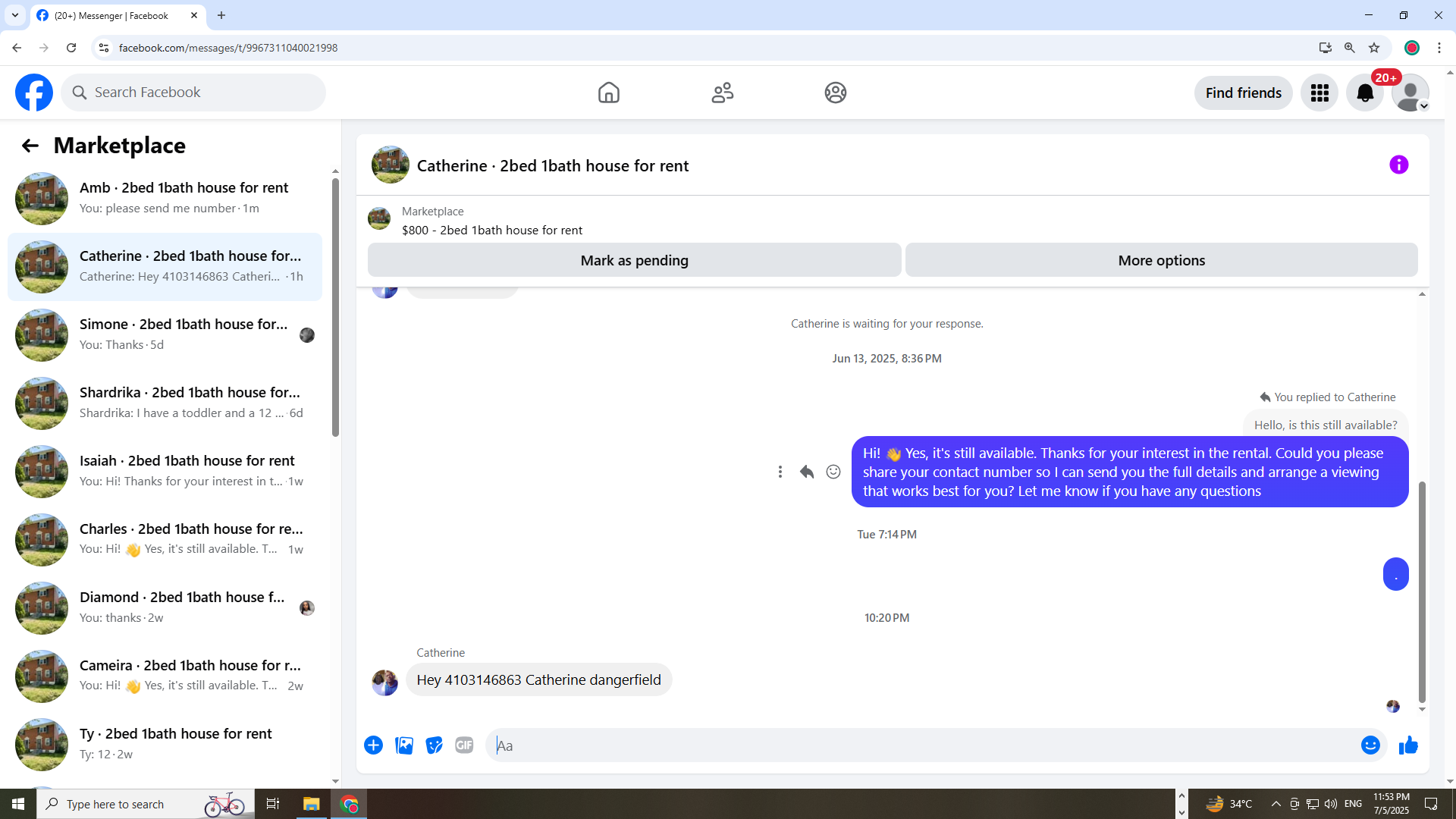Attach a photo using image icon
This screenshot has width=1456, height=819.
[x=404, y=745]
